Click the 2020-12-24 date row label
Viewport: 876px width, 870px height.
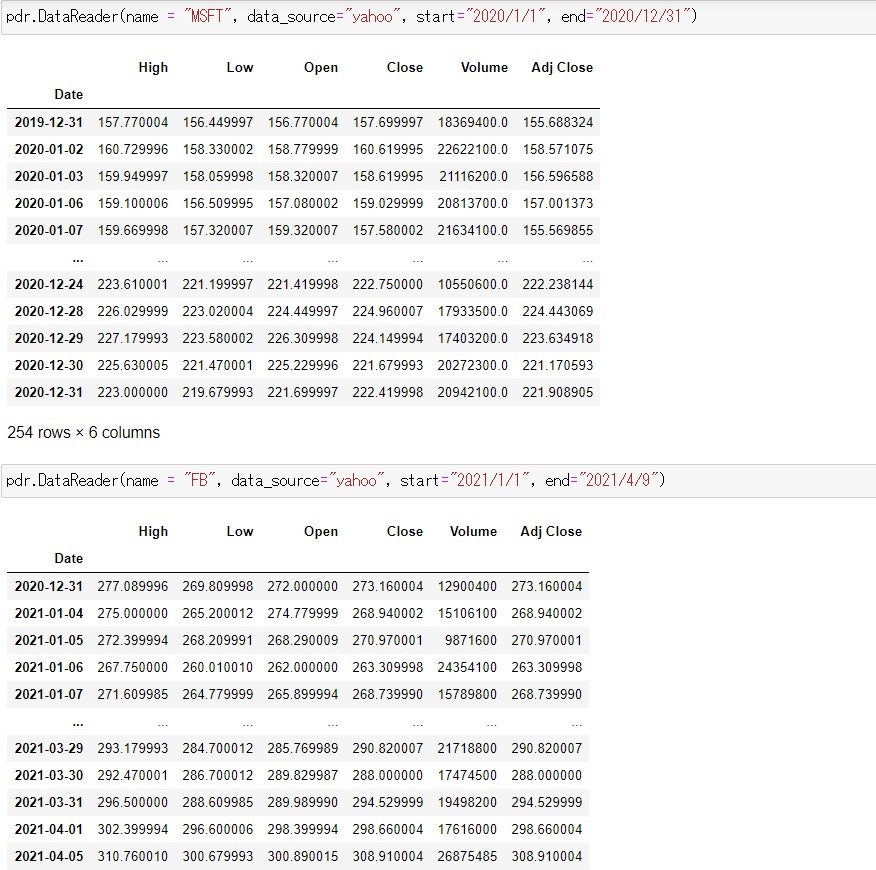pyautogui.click(x=49, y=284)
